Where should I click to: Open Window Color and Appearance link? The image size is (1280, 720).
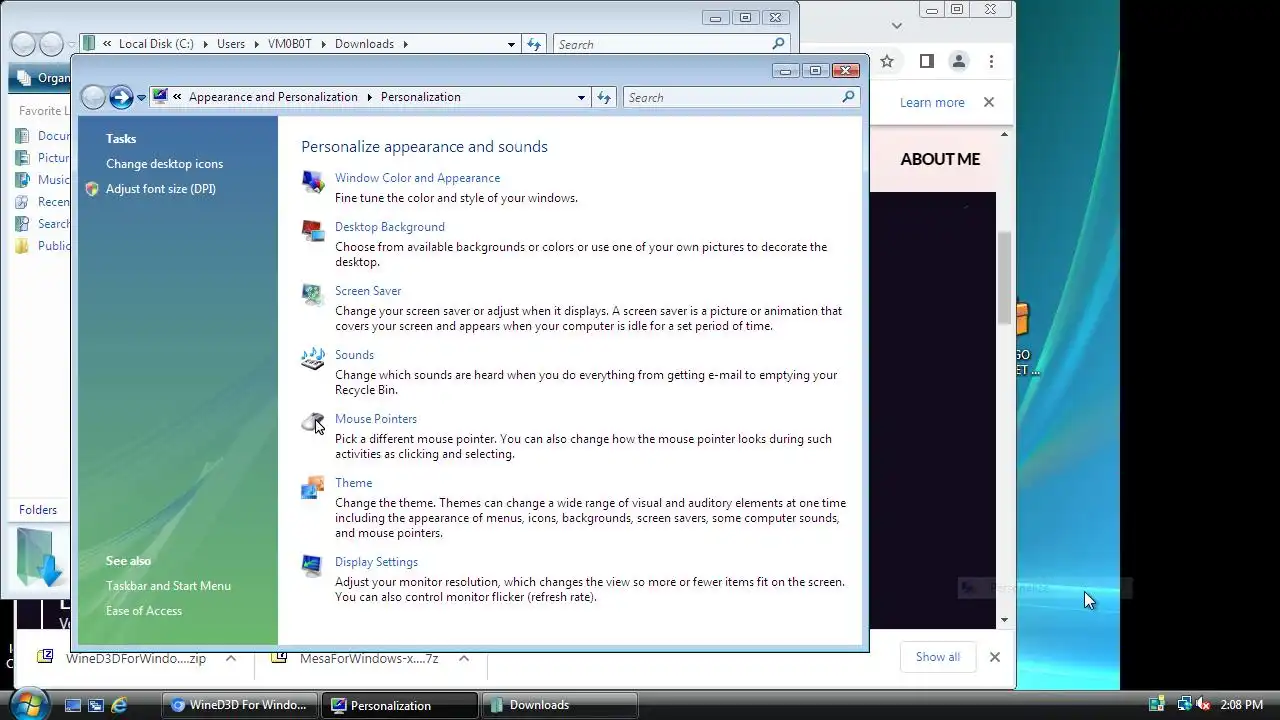click(417, 178)
